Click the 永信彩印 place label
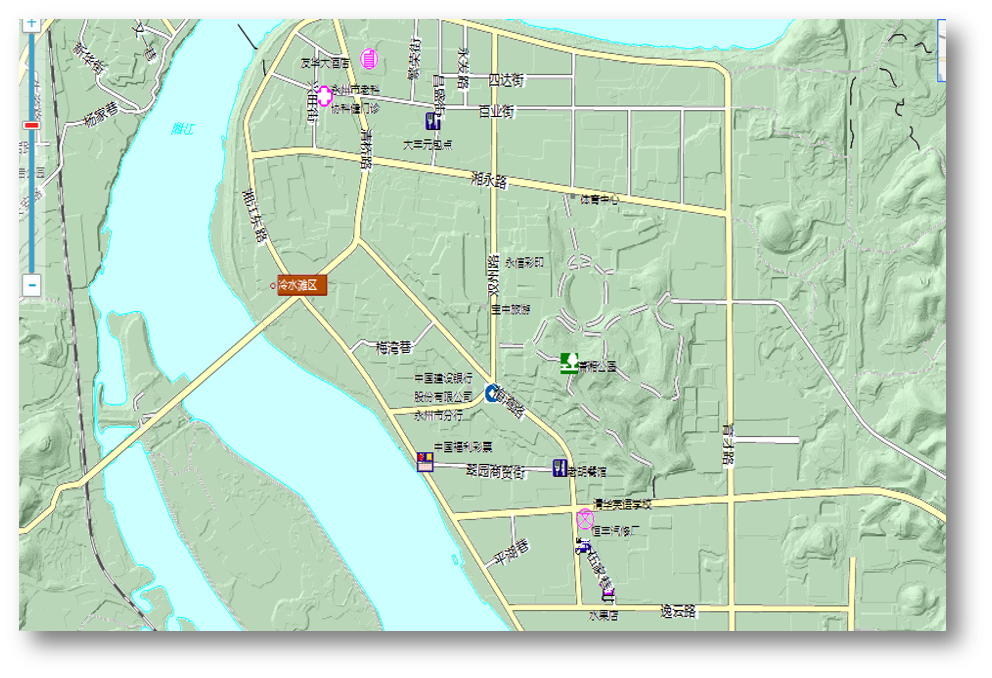 [x=524, y=262]
